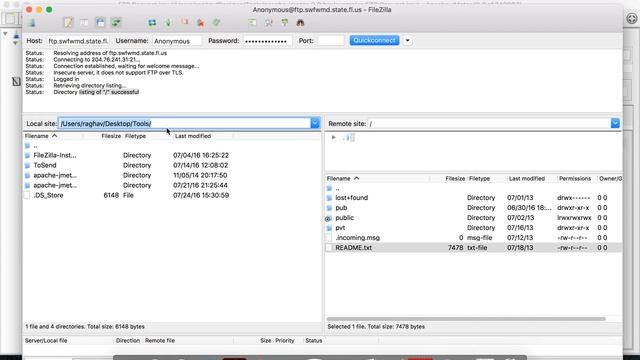This screenshot has width=640, height=360.
Task: Click the Port input field
Action: (x=331, y=41)
